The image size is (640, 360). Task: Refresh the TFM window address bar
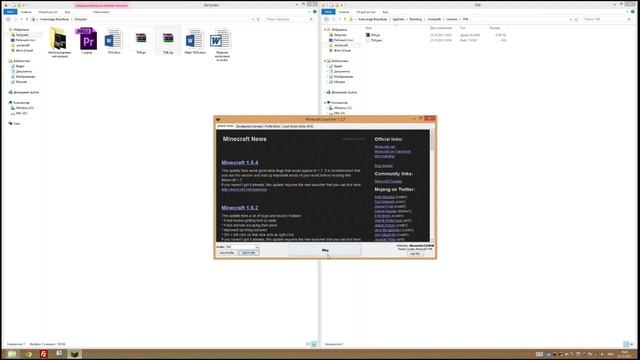coord(576,19)
